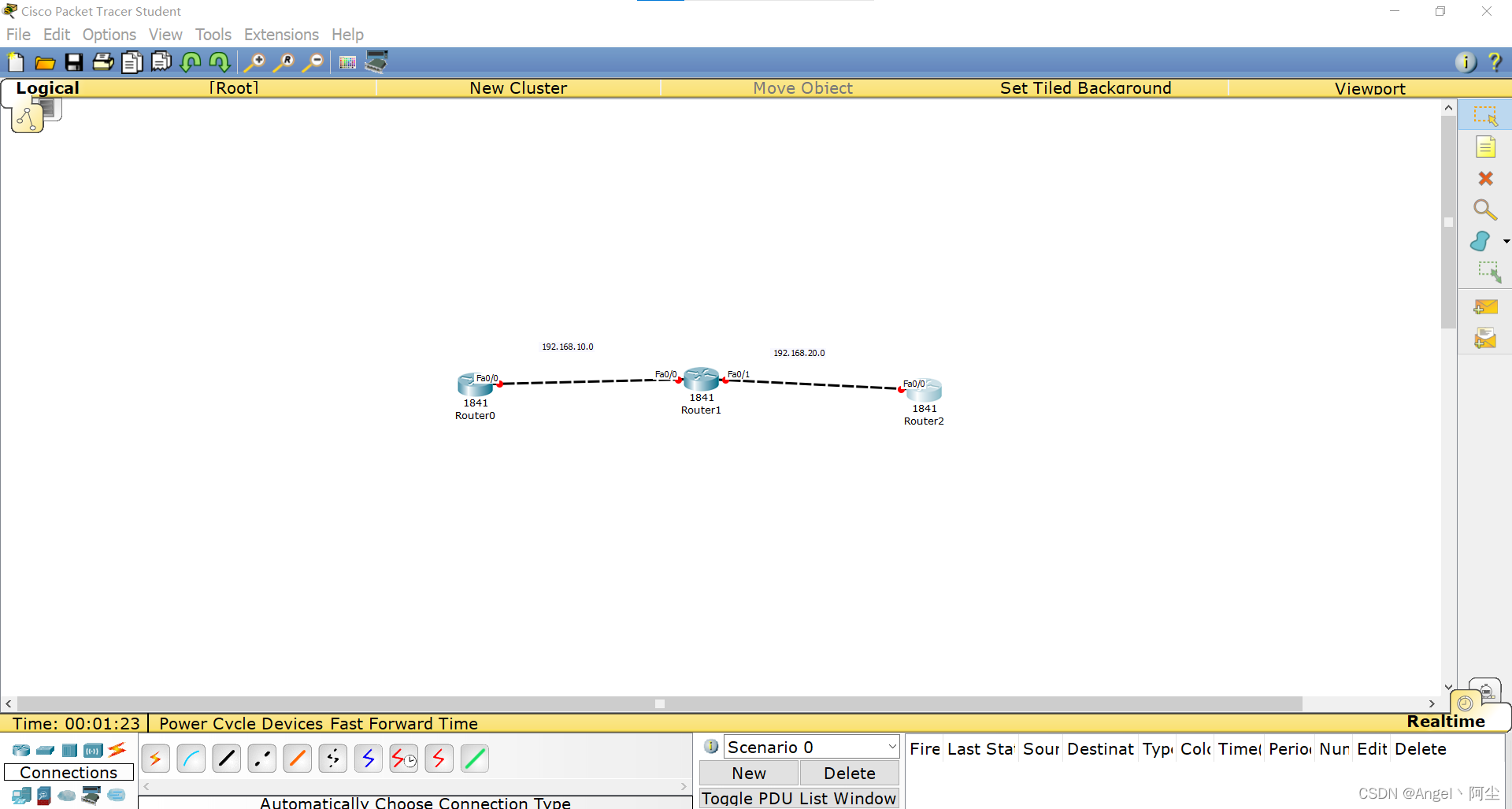Click the horizontal workspace scrollbar

click(660, 703)
